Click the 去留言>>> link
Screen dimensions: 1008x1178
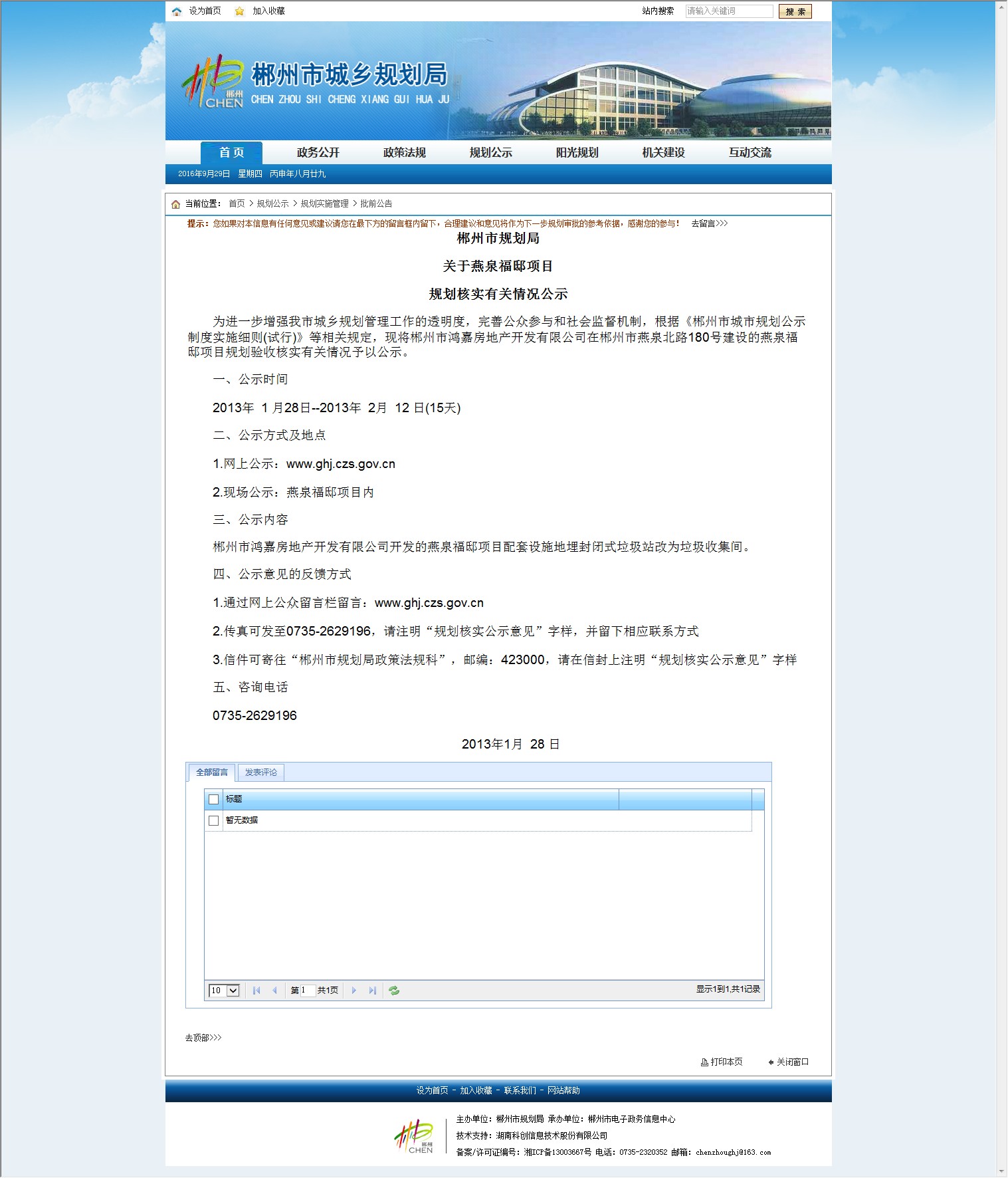click(710, 223)
